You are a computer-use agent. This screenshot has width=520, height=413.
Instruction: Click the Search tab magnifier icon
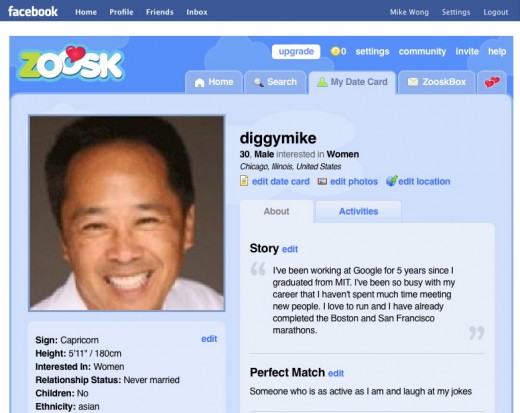(x=258, y=82)
